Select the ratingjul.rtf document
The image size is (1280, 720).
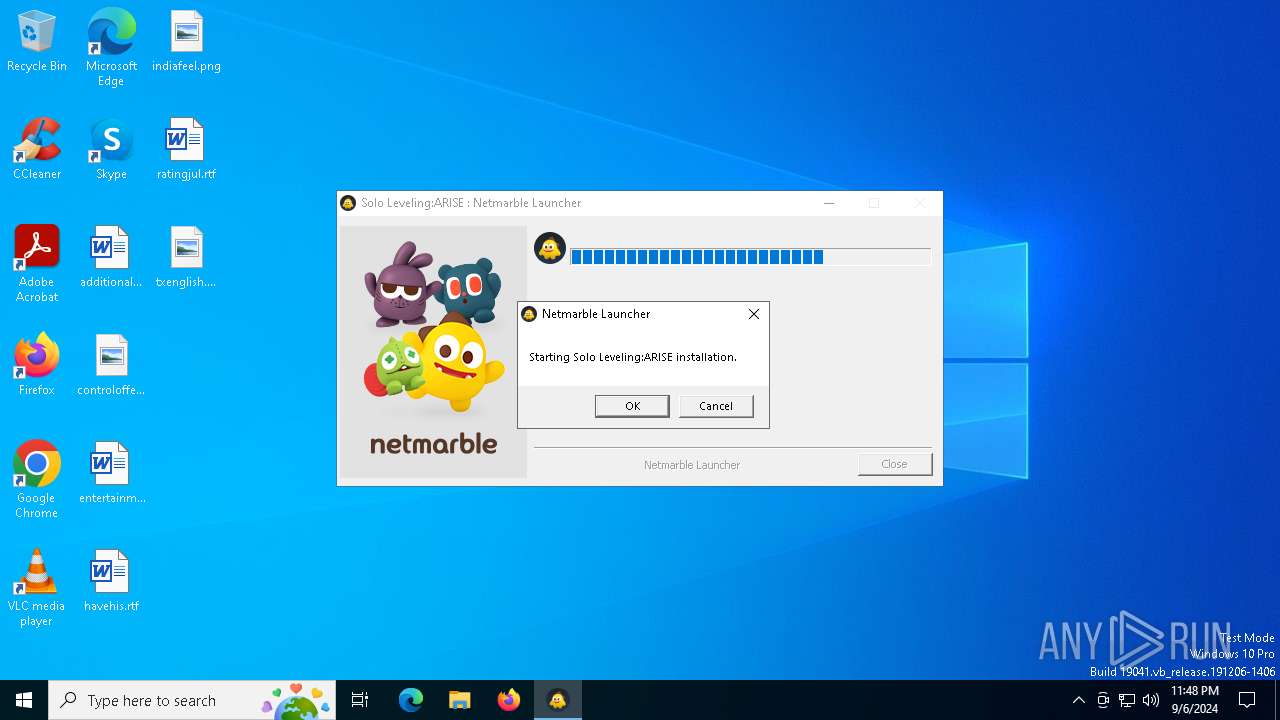[187, 150]
